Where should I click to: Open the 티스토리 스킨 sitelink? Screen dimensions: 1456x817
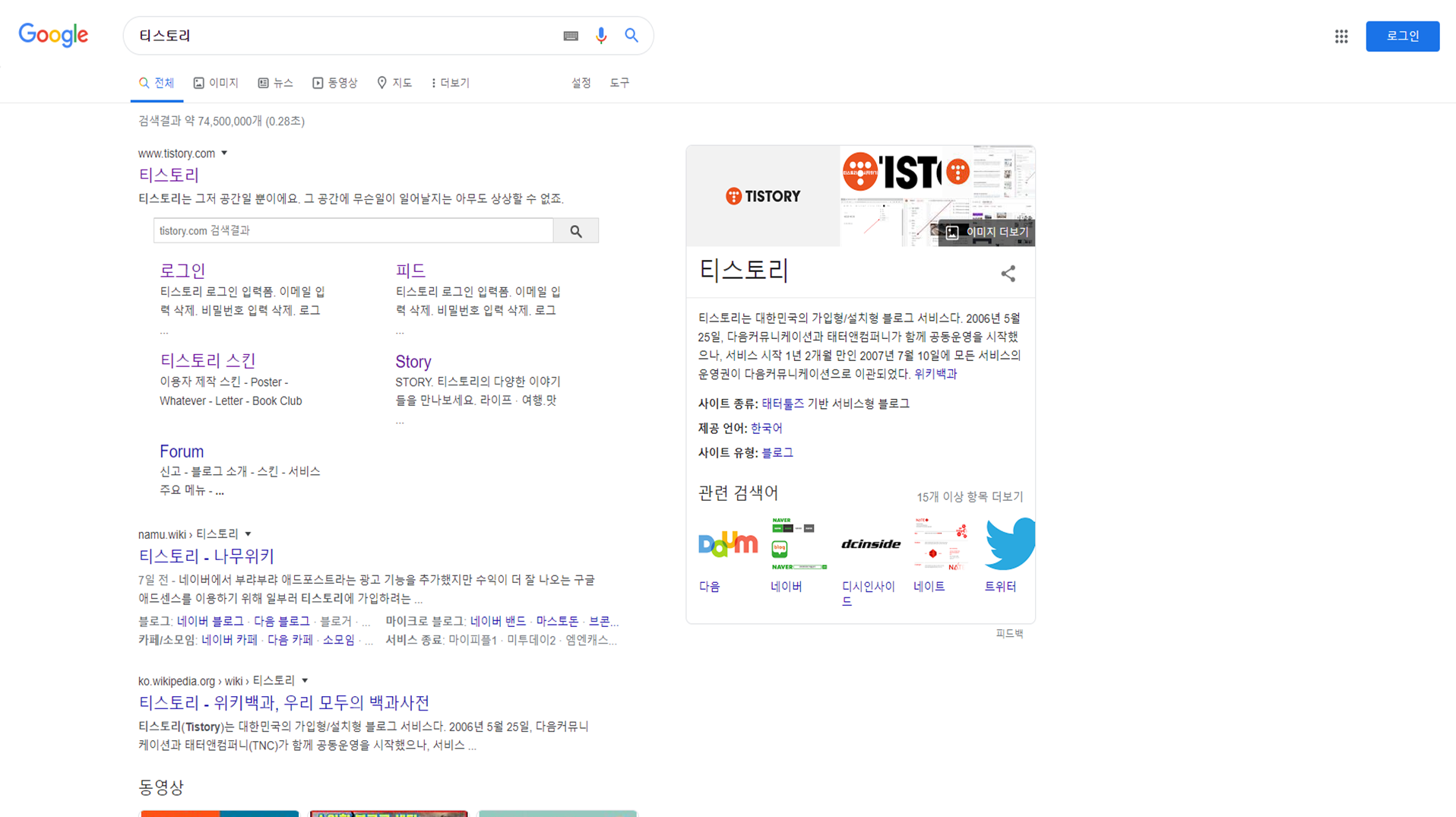pos(207,361)
